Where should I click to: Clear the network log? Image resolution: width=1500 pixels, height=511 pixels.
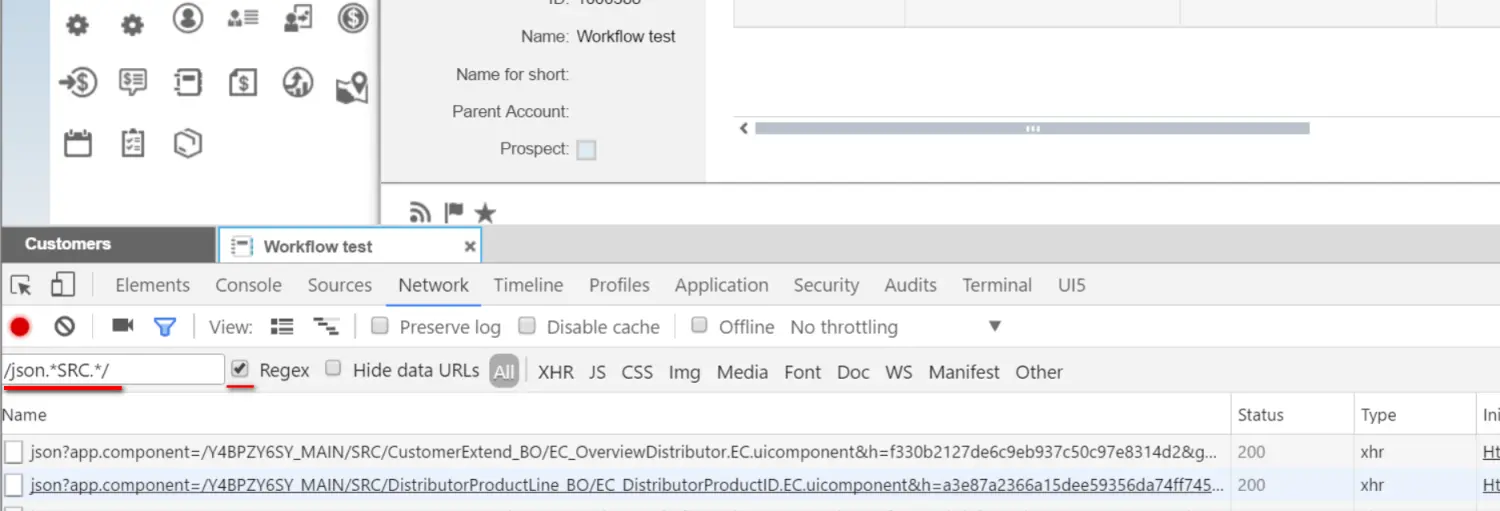pos(65,326)
